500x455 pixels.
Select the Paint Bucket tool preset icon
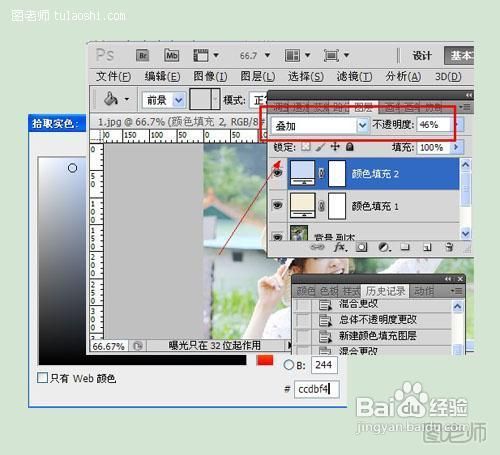click(x=111, y=99)
